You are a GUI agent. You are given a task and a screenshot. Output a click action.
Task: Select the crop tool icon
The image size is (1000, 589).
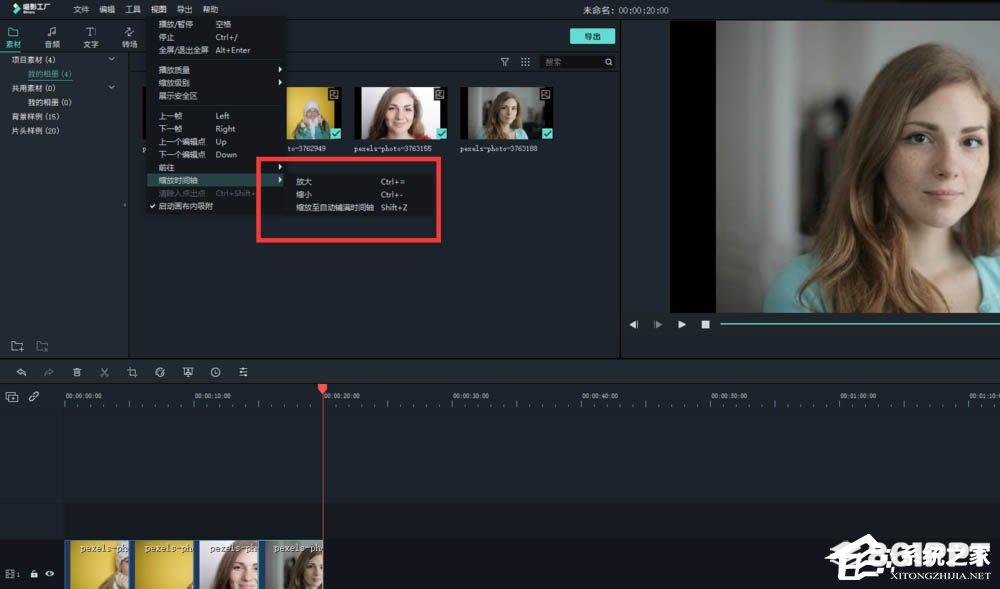pos(132,372)
